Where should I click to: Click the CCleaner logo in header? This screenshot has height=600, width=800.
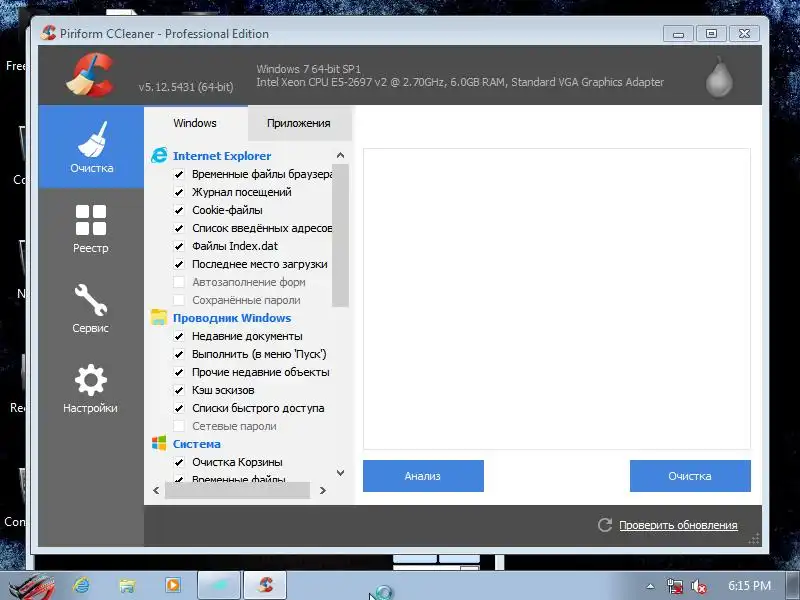(x=90, y=75)
